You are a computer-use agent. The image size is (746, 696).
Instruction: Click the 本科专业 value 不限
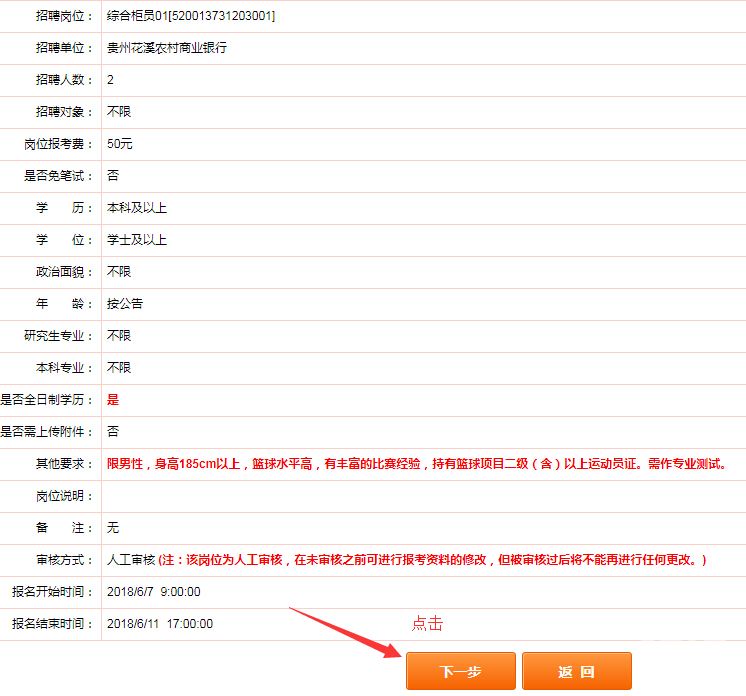pos(119,368)
